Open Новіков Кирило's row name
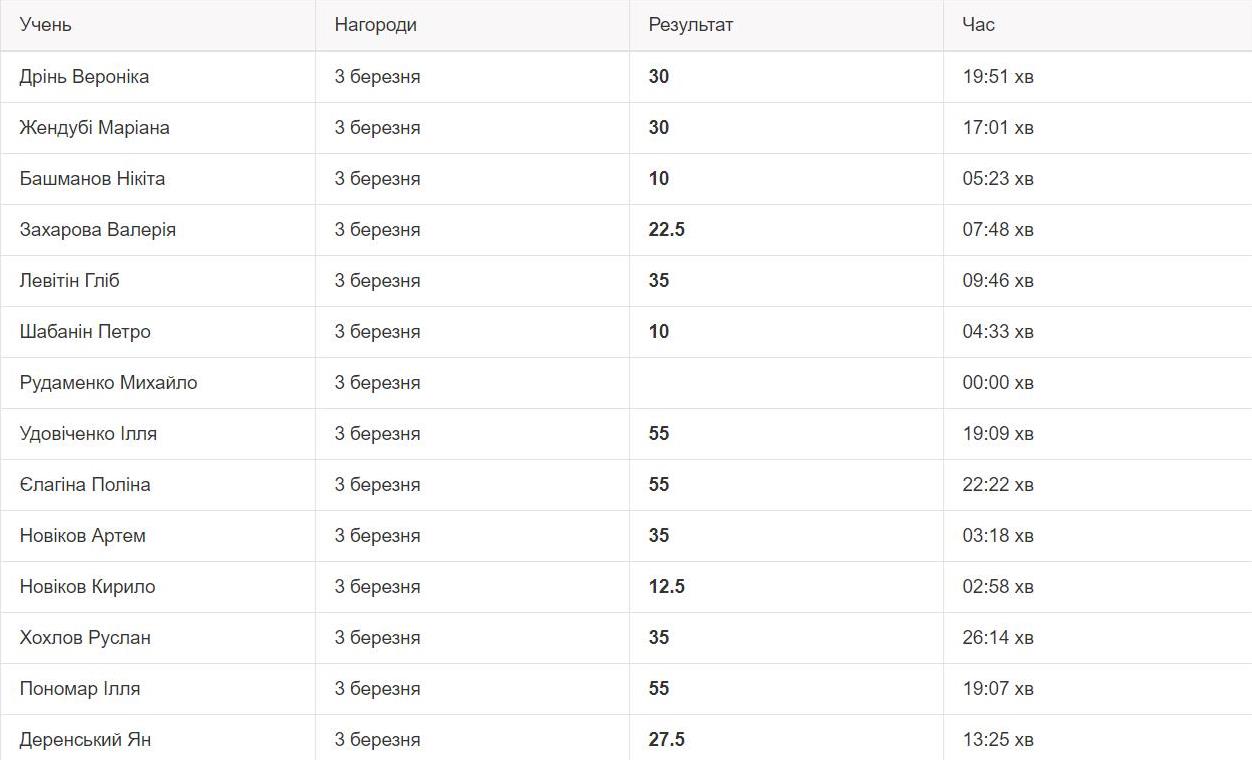This screenshot has height=760, width=1252. (87, 587)
